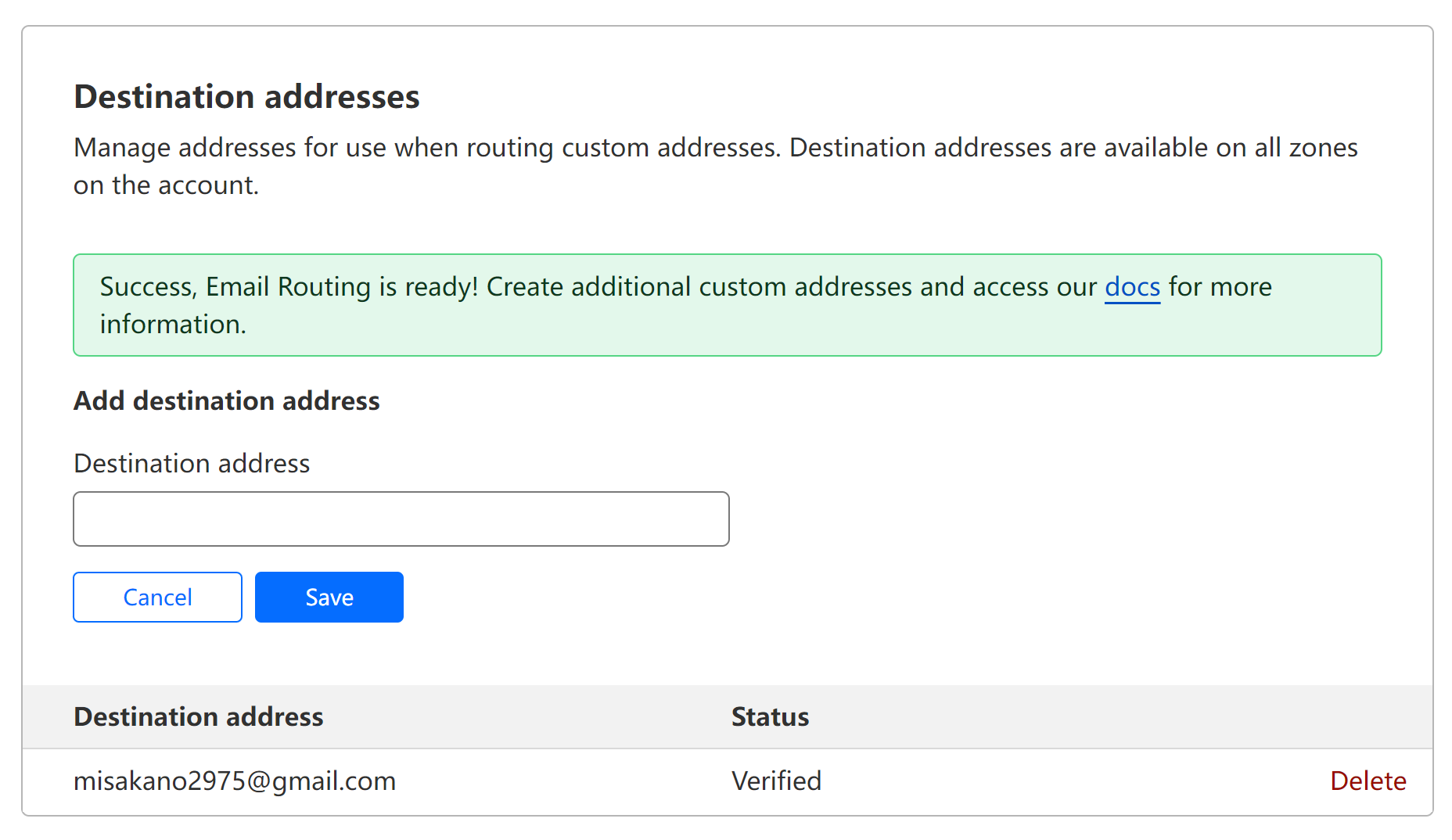This screenshot has height=840, width=1452.
Task: Click 'on the account.' description text
Action: coord(166,185)
